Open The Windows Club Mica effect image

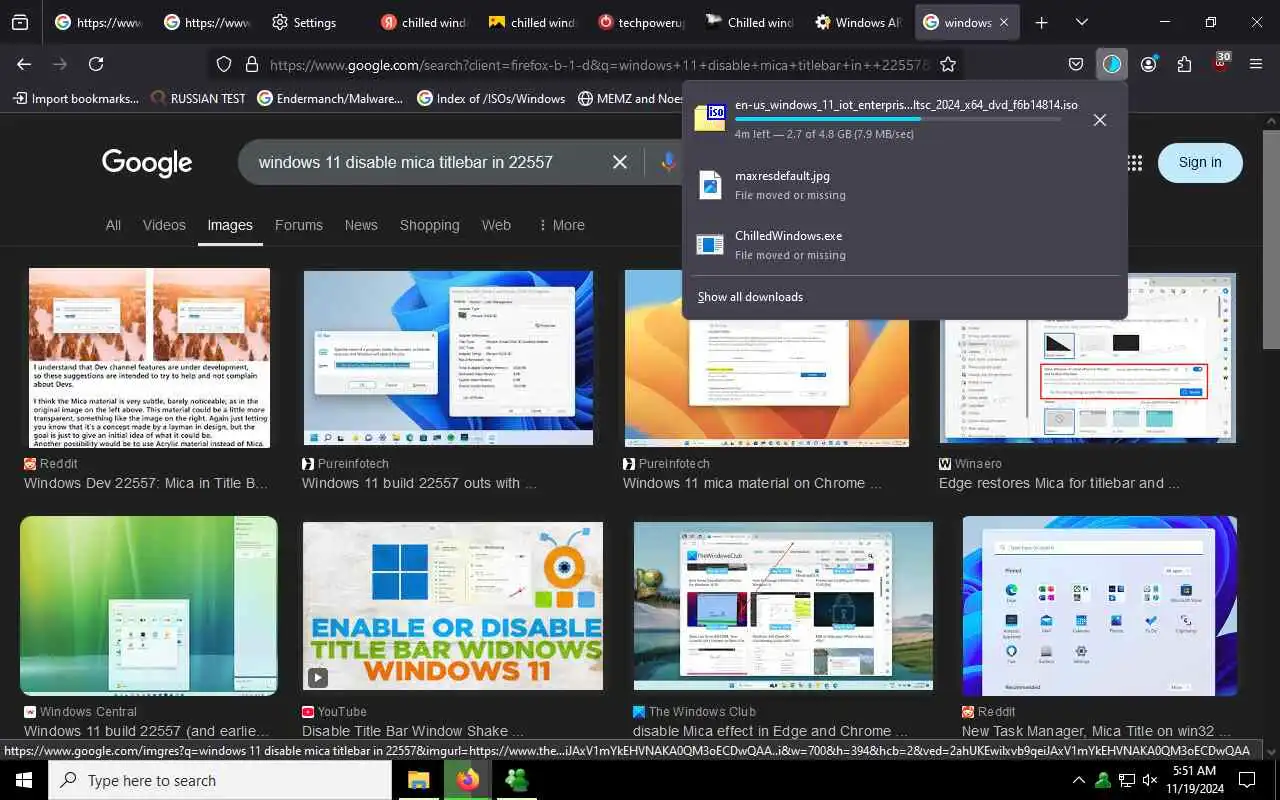click(783, 606)
